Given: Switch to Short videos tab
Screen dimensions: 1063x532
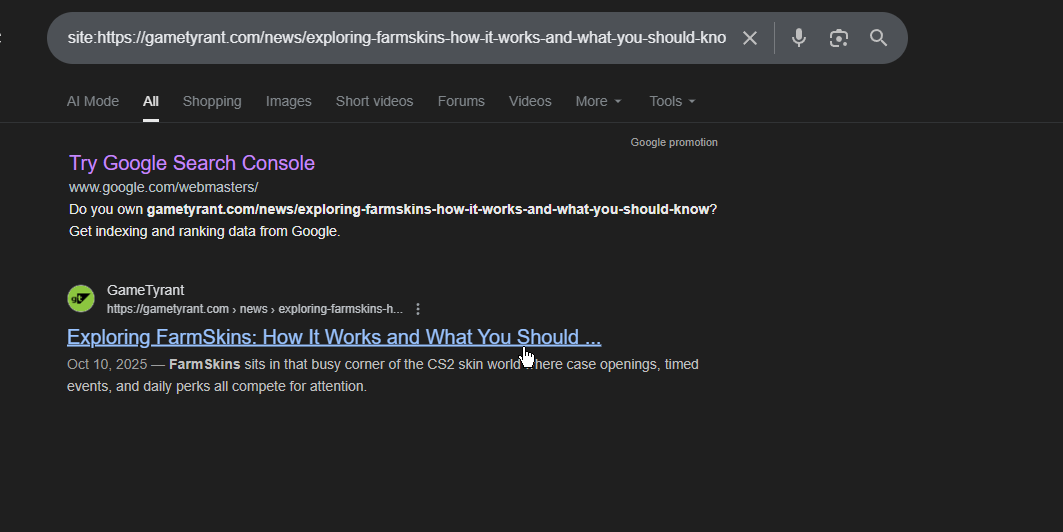Looking at the screenshot, I should [374, 101].
